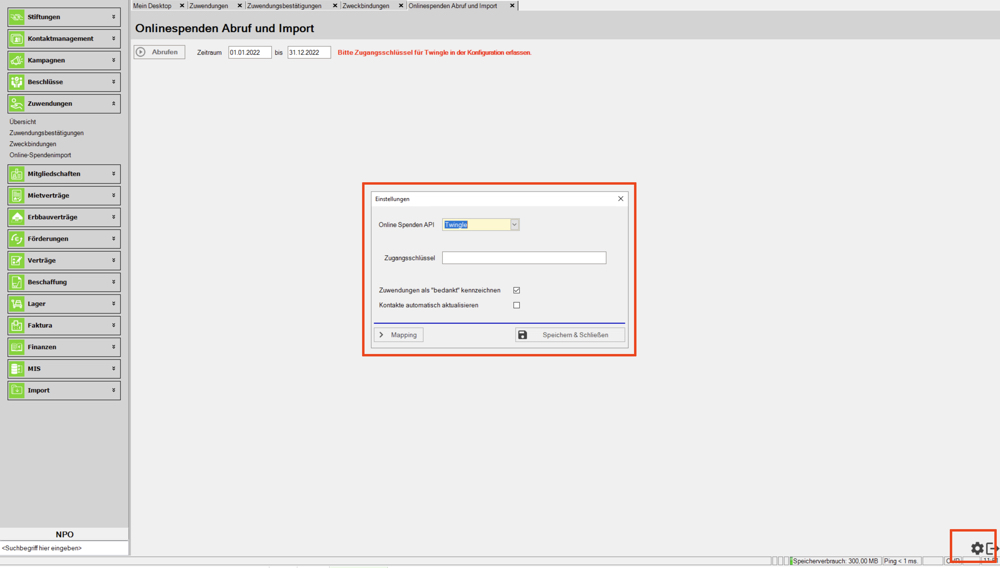Switch to the Mein Desktop tab
This screenshot has height=568, width=1000.
pyautogui.click(x=153, y=6)
